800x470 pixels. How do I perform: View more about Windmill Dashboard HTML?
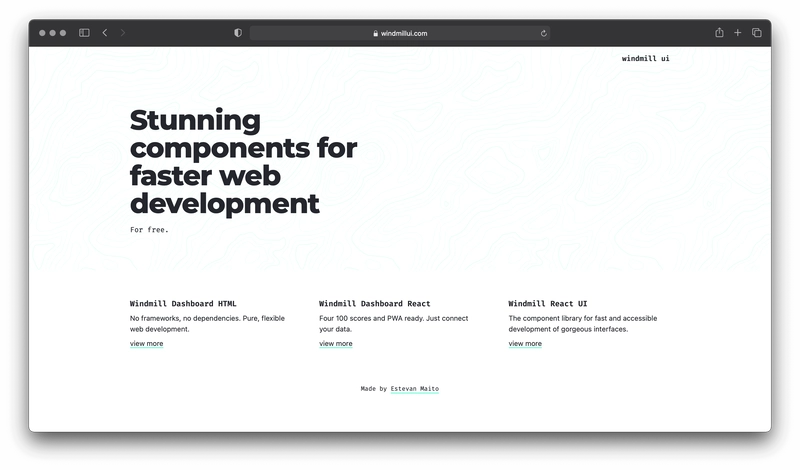pos(146,343)
